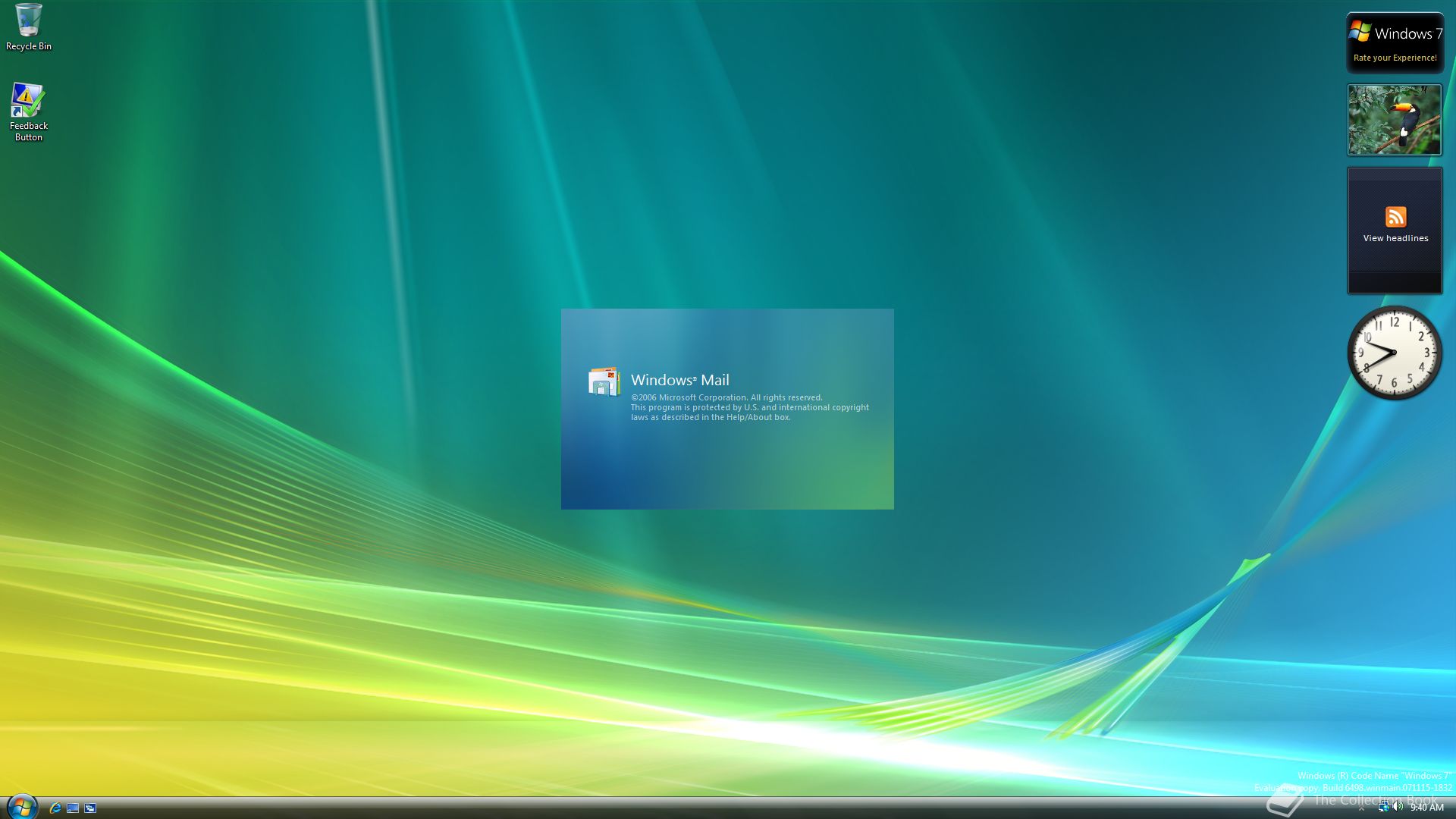Click the Show Desktop quick launch icon

click(x=73, y=808)
